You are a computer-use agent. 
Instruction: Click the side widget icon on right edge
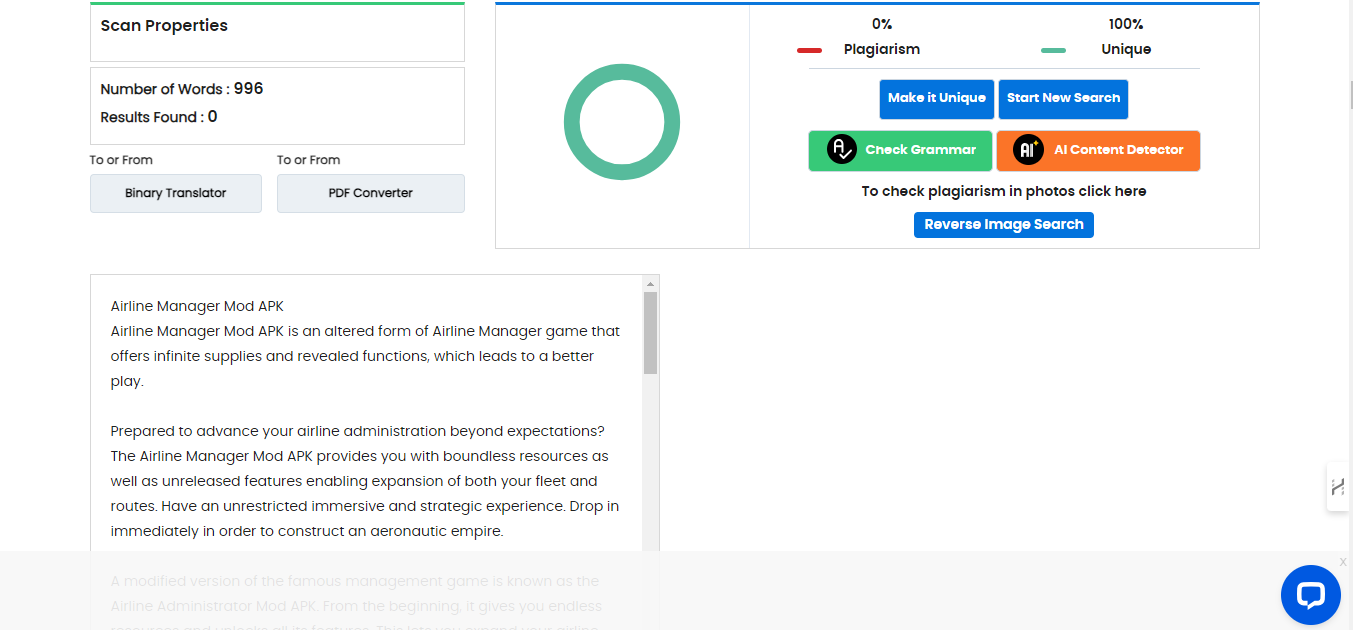pyautogui.click(x=1338, y=487)
